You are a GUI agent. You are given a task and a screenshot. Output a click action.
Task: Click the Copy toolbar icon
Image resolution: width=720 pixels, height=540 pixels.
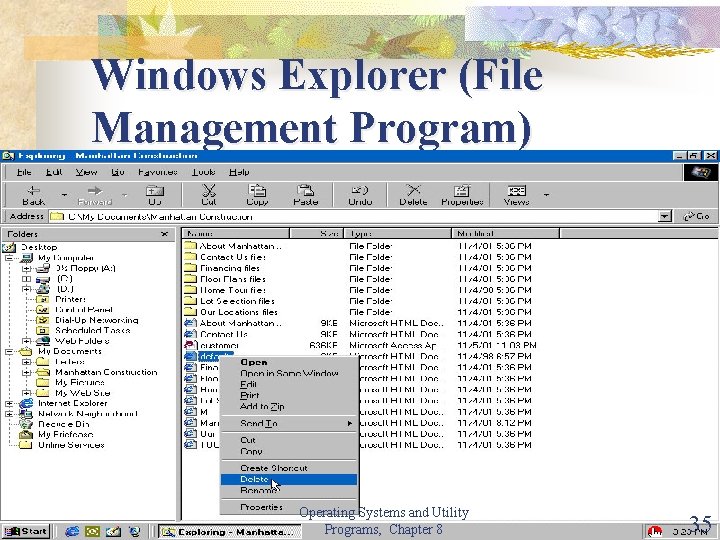pyautogui.click(x=257, y=195)
